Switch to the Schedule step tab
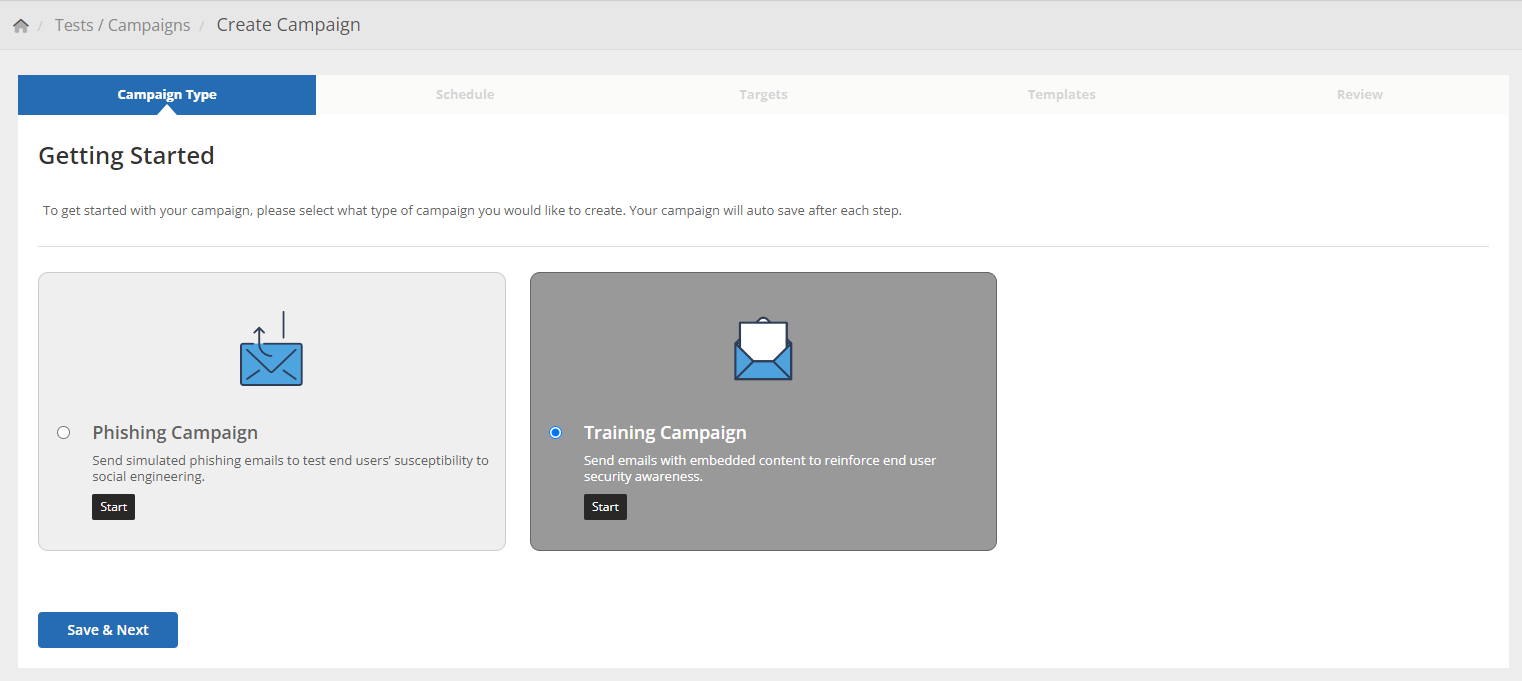The width and height of the screenshot is (1522, 681). [465, 95]
